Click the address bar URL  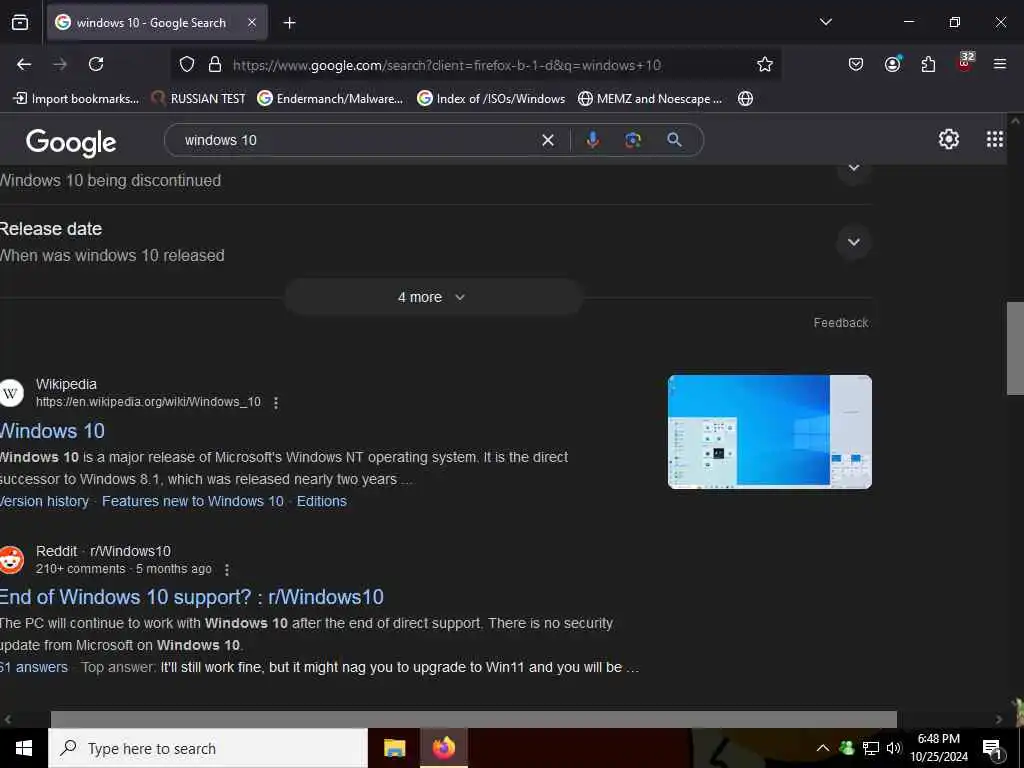447,65
